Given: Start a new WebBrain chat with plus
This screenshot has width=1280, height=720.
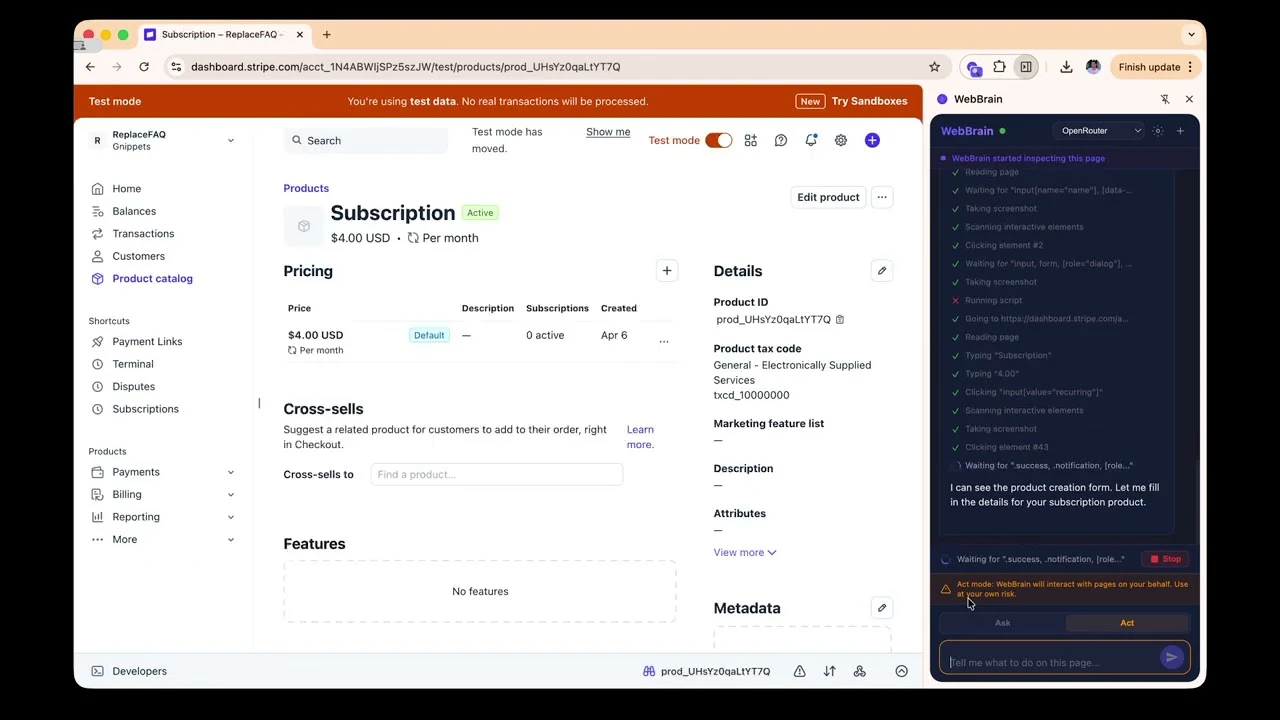Looking at the screenshot, I should [1180, 131].
